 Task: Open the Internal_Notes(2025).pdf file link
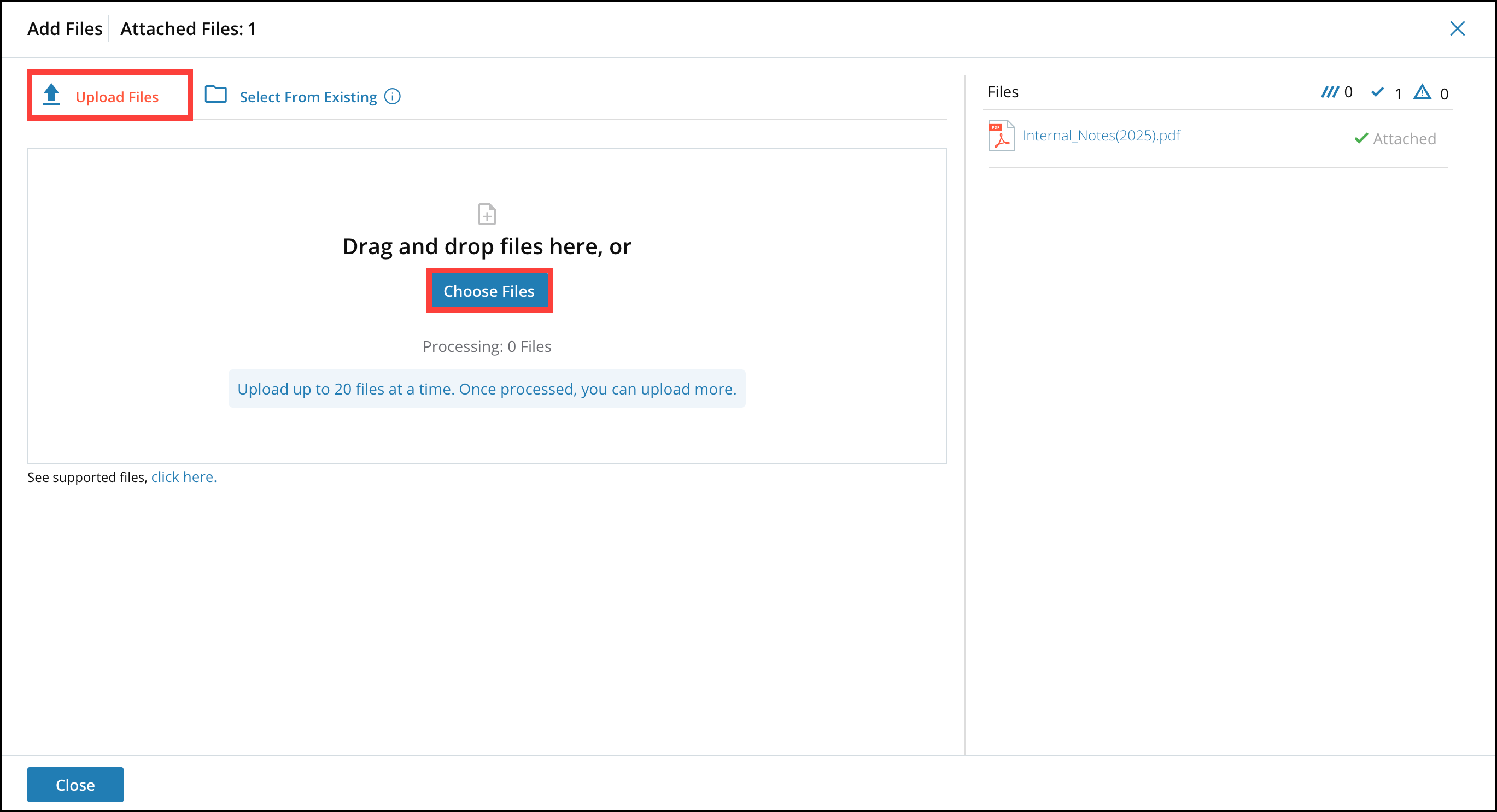click(1101, 135)
